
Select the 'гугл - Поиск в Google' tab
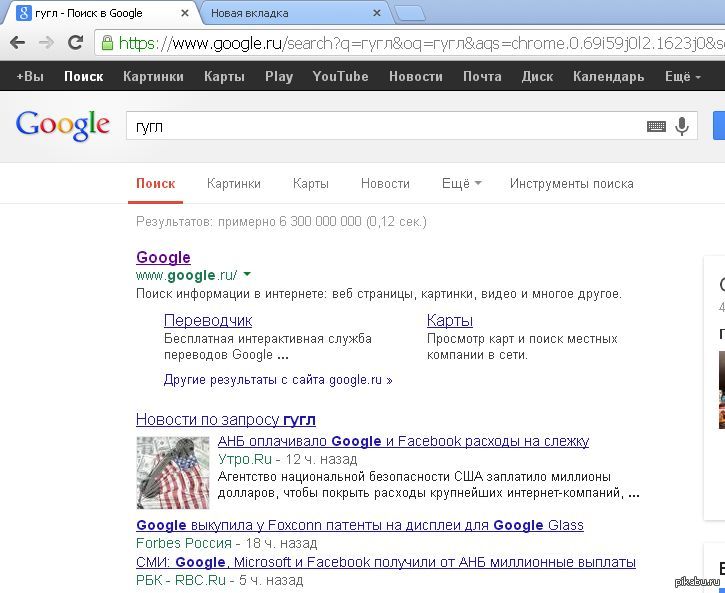100,13
